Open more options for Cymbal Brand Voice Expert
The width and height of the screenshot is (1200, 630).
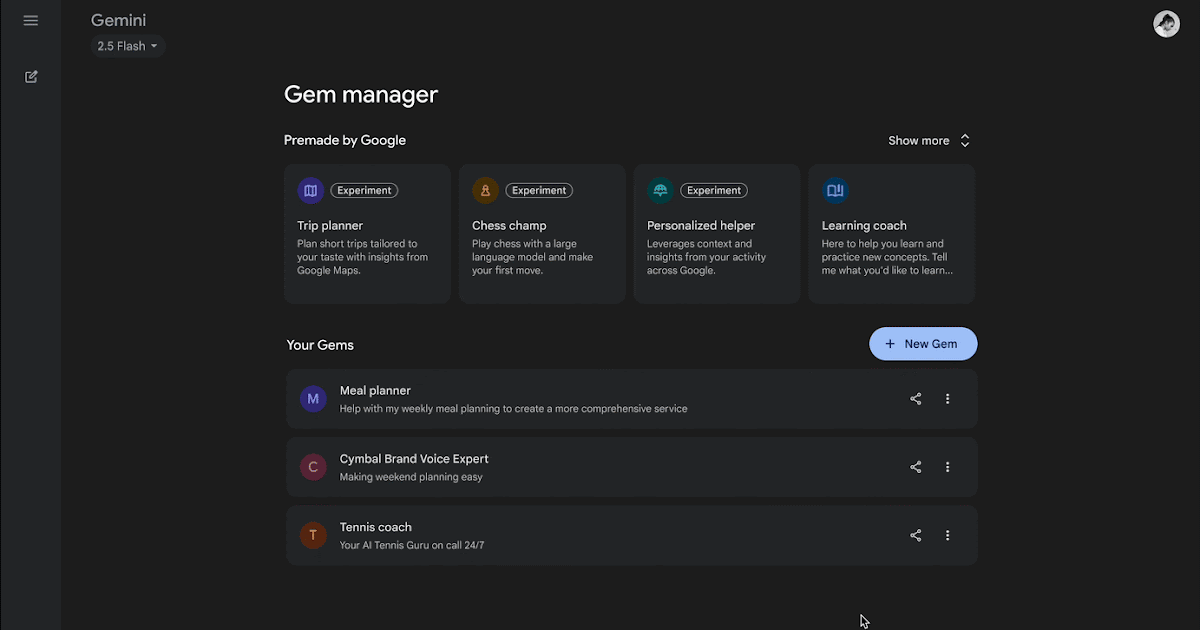click(947, 467)
